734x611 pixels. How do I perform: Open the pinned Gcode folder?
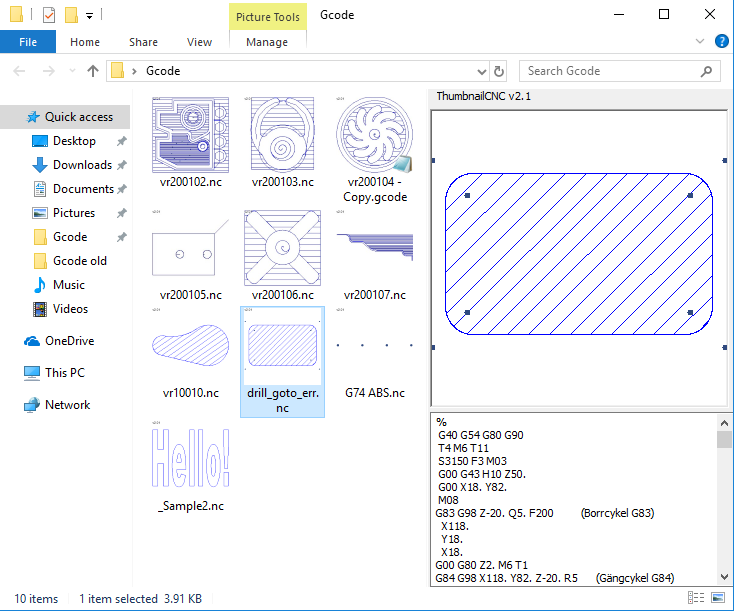click(x=70, y=236)
